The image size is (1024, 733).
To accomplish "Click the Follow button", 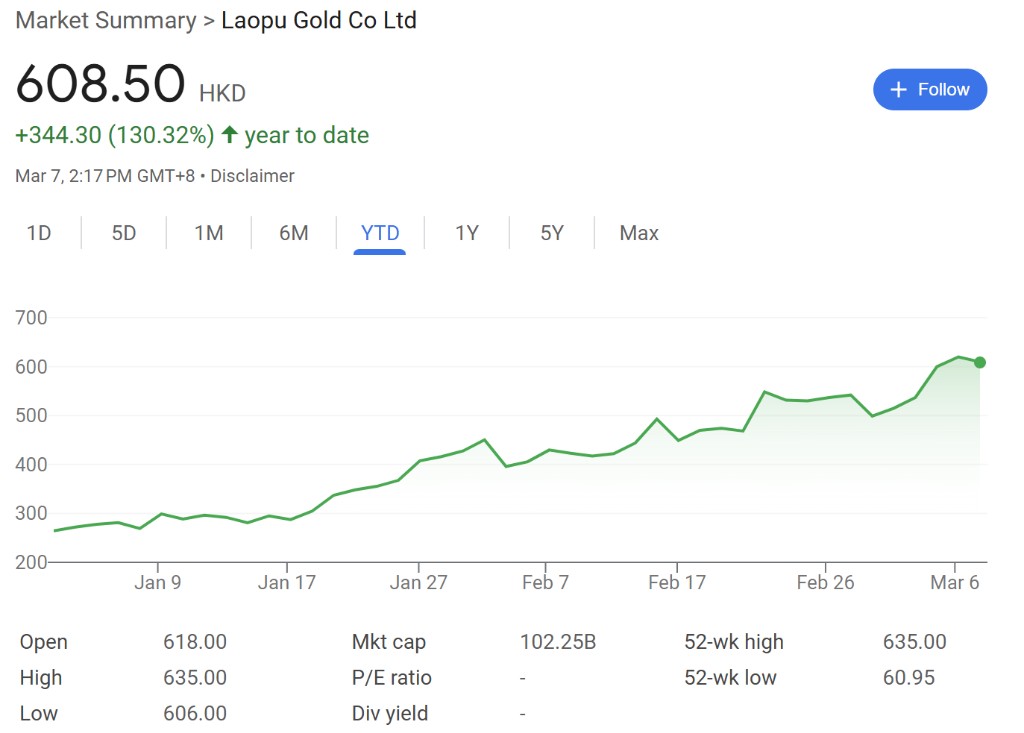I will point(930,90).
